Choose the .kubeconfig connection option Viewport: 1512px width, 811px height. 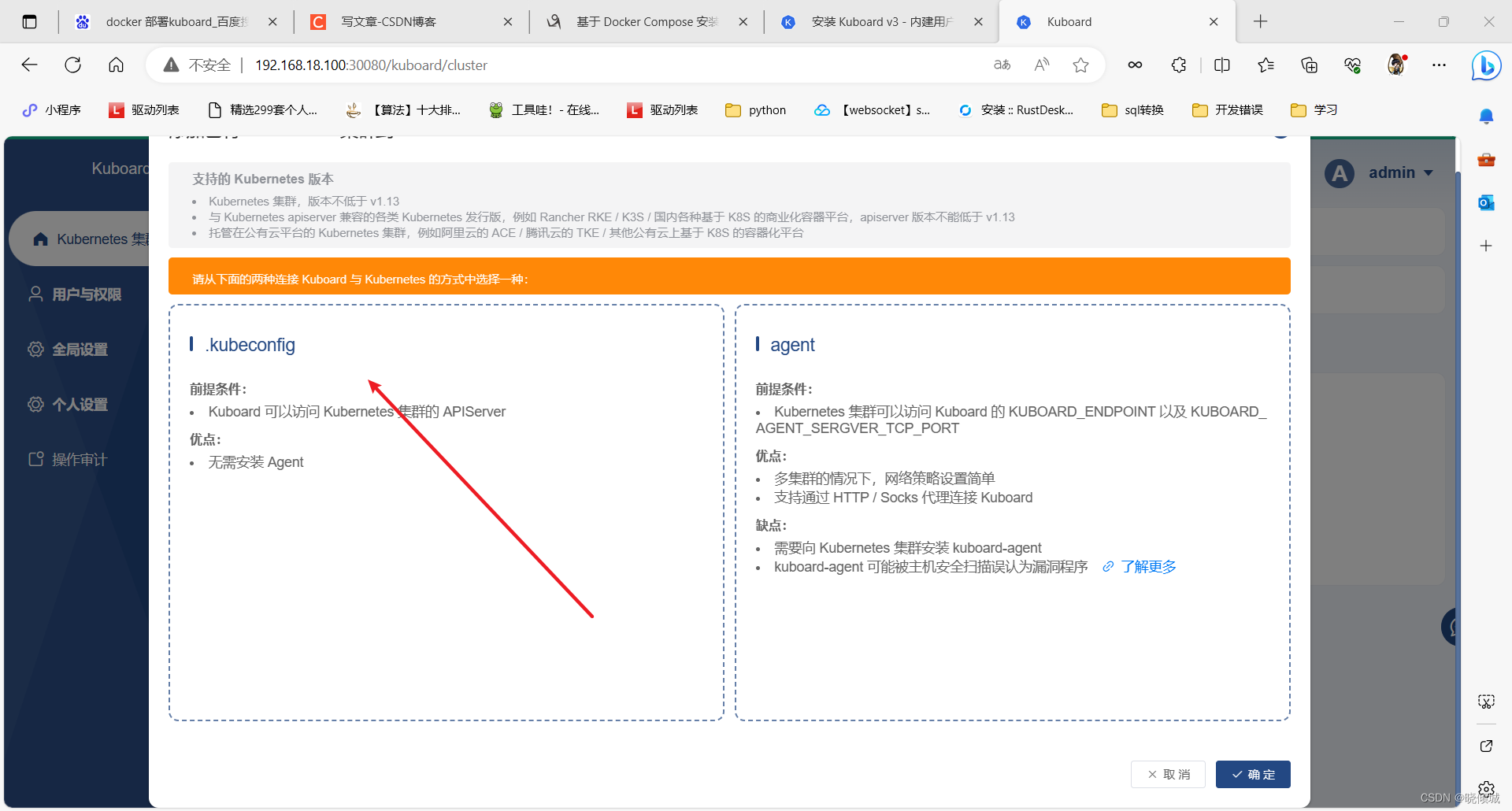coord(446,512)
